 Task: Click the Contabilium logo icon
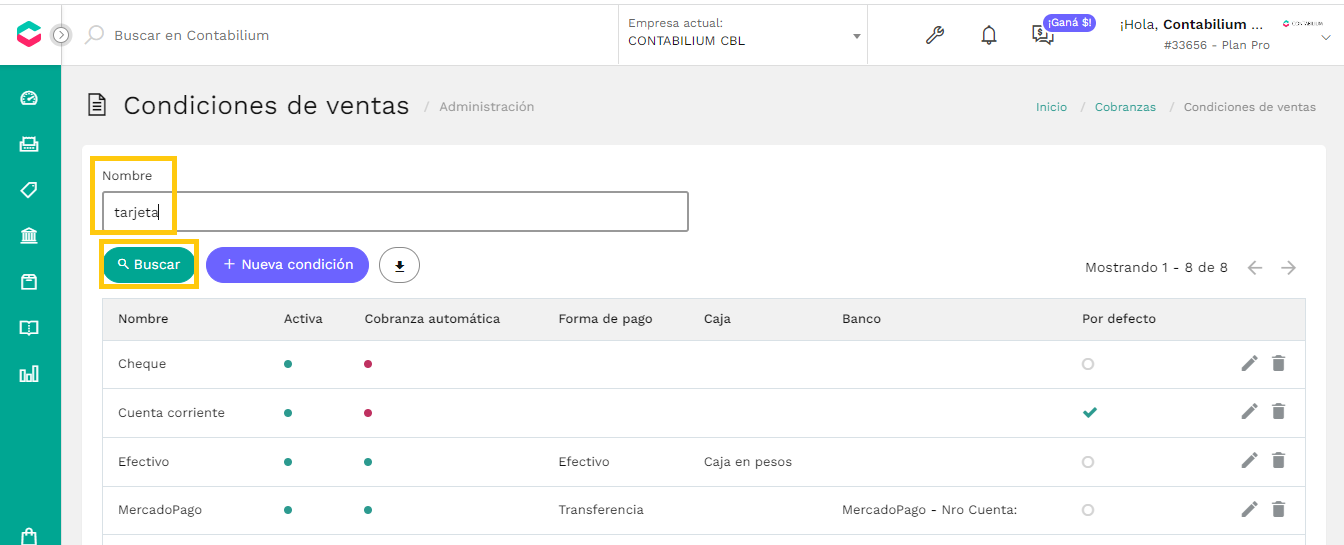(29, 34)
